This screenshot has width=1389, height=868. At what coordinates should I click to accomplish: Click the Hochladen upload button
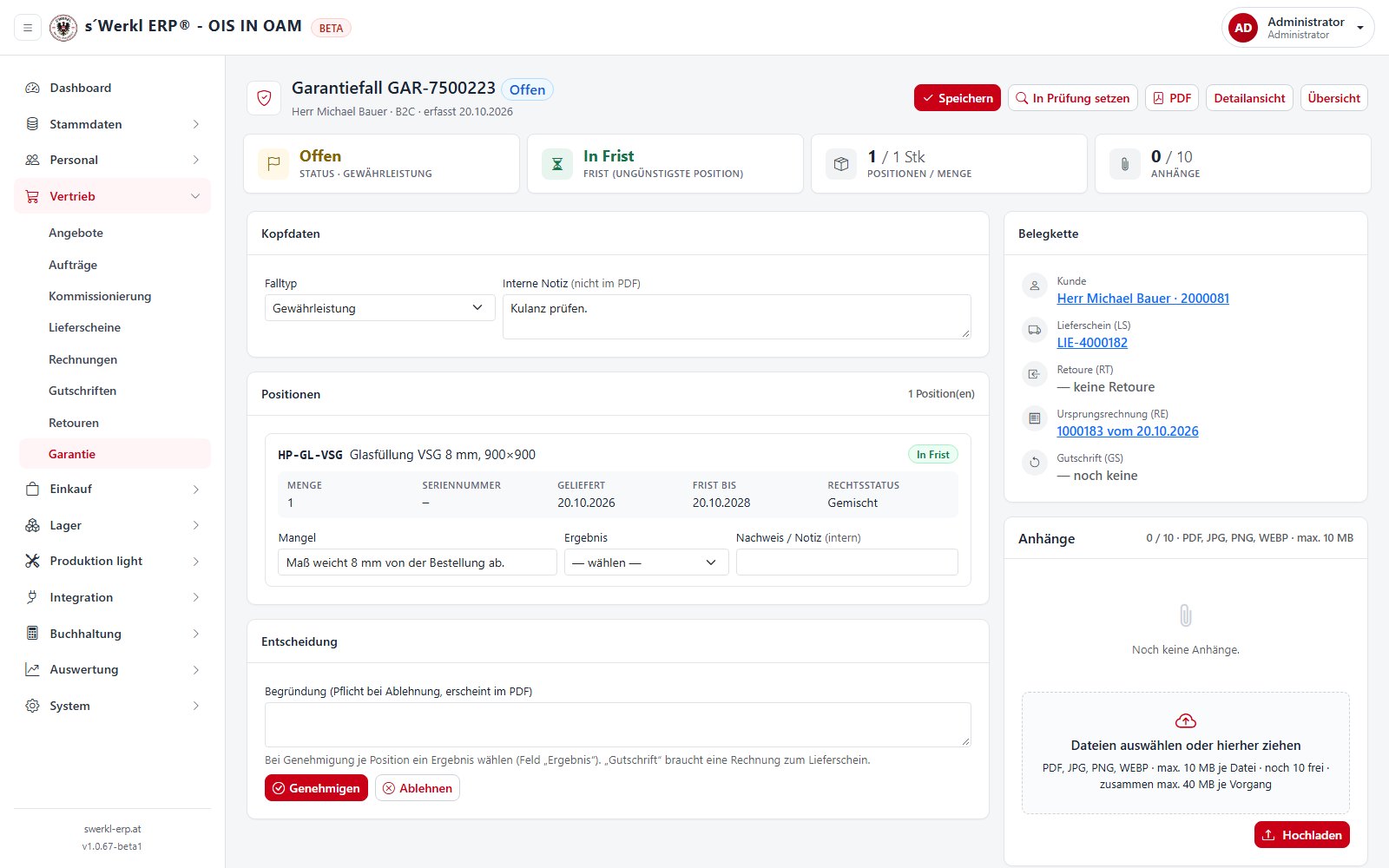click(1302, 835)
